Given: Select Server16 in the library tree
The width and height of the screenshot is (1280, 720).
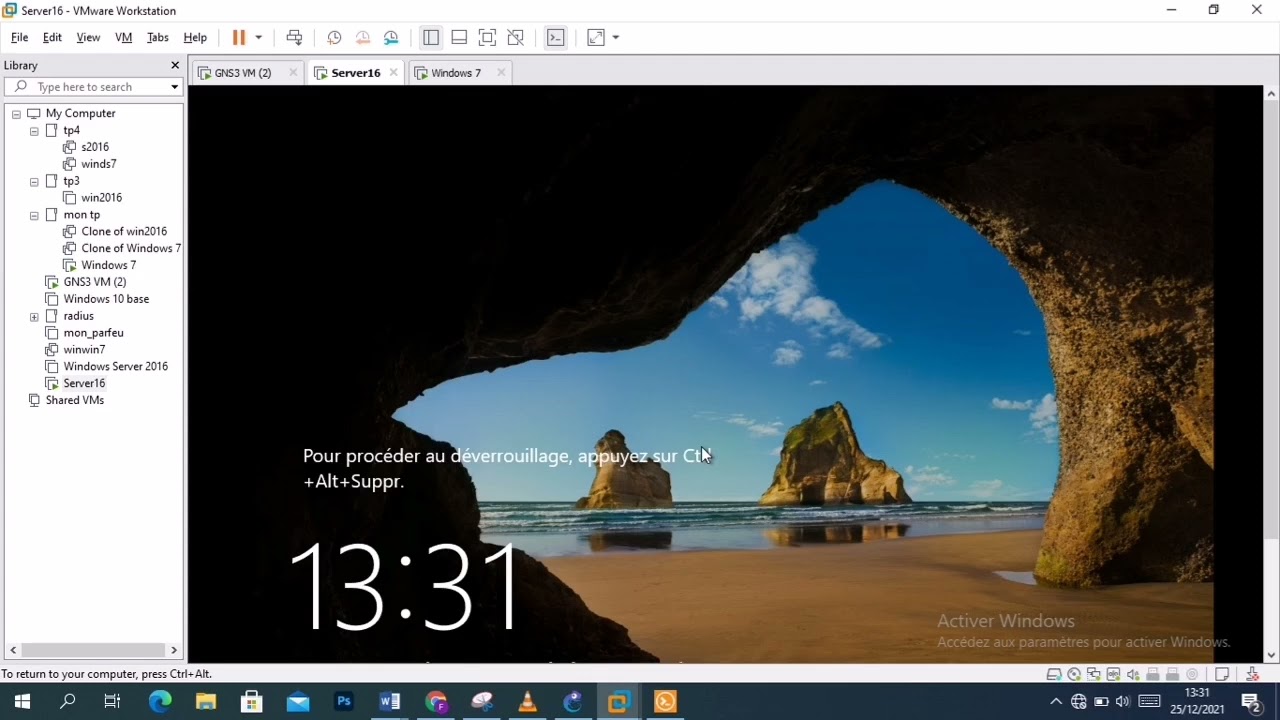Looking at the screenshot, I should coord(84,383).
